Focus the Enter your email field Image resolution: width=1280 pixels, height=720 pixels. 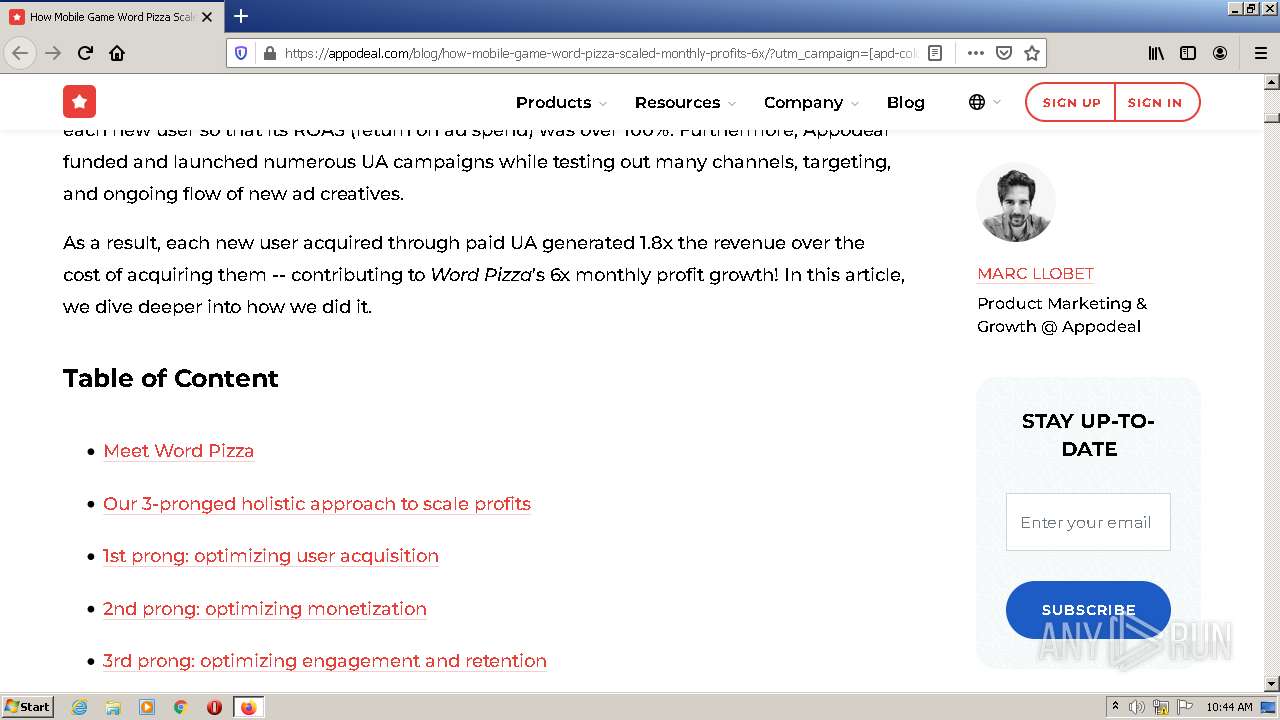[x=1088, y=522]
